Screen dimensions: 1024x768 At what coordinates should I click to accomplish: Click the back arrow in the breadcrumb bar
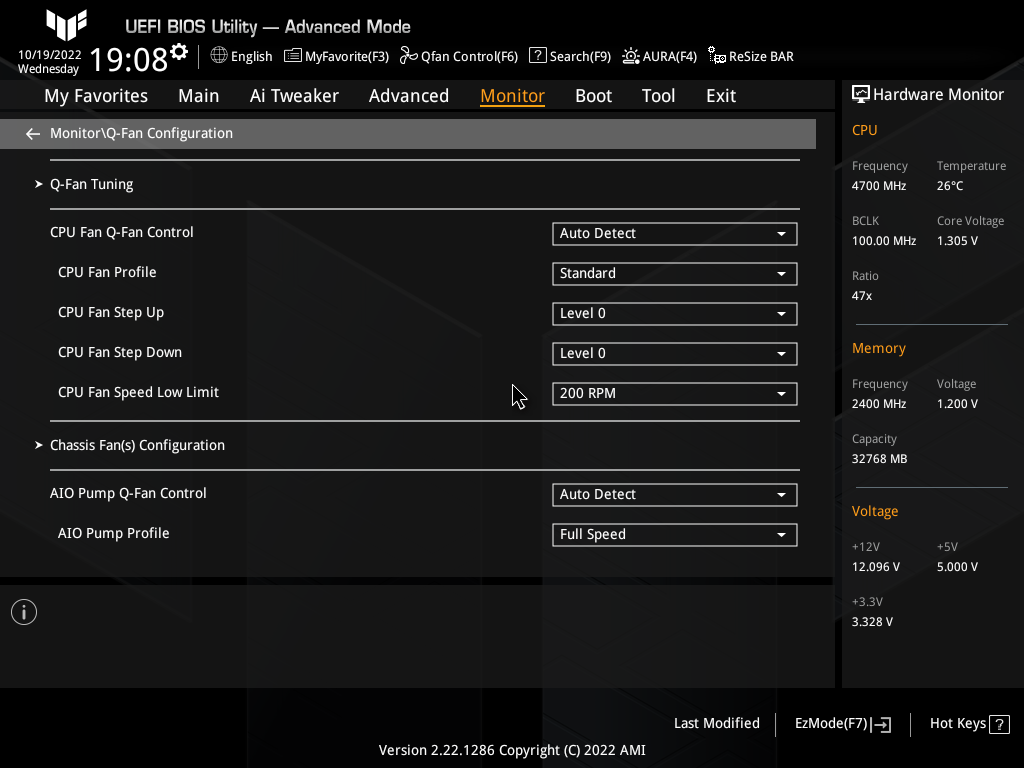32,132
